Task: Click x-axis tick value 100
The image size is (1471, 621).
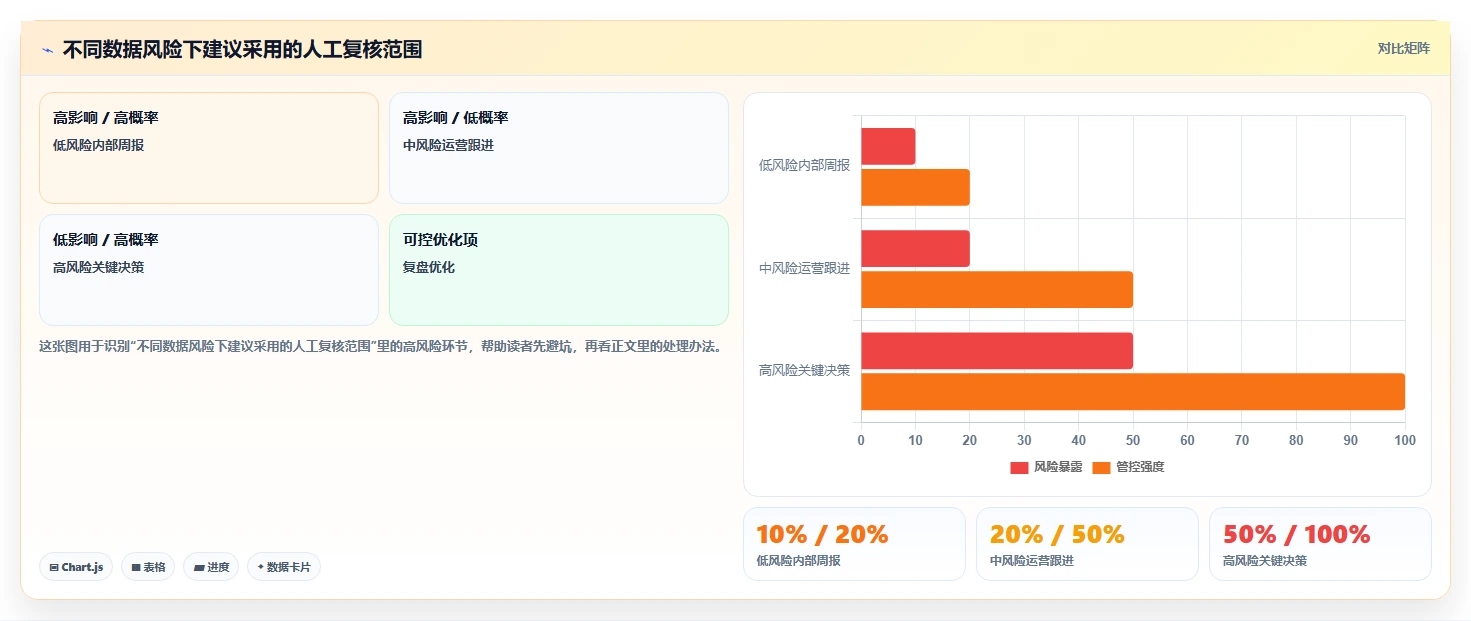Action: pyautogui.click(x=1404, y=440)
